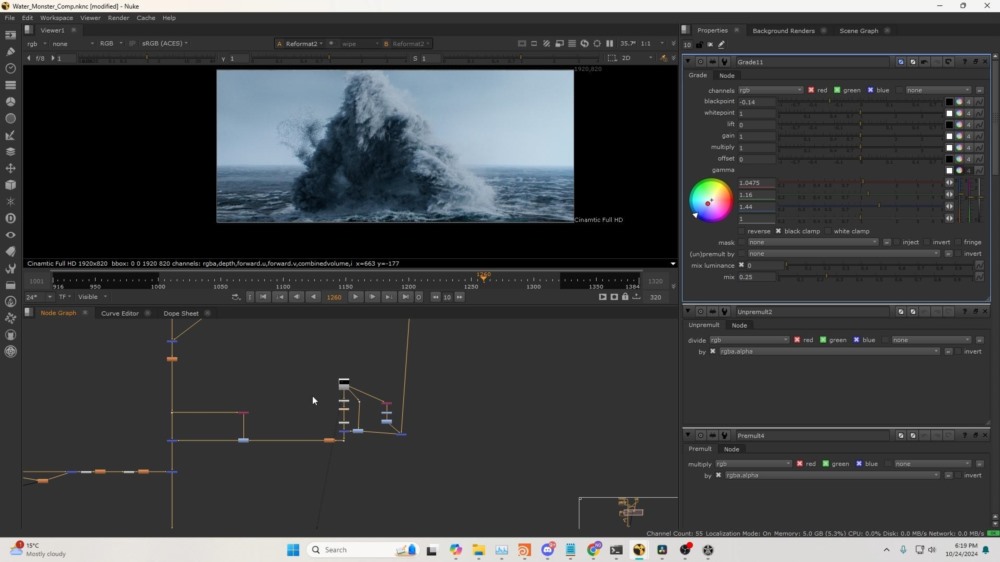Toggle the mix luminance checkbox

point(741,265)
